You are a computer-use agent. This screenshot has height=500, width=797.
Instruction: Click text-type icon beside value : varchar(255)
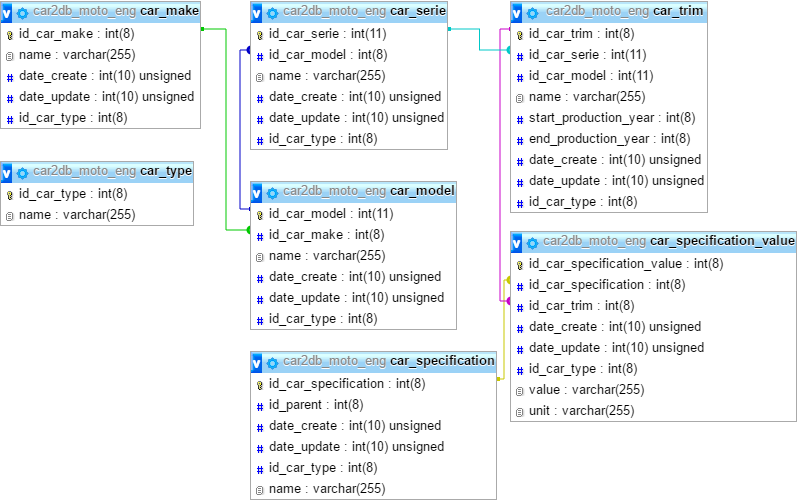520,391
